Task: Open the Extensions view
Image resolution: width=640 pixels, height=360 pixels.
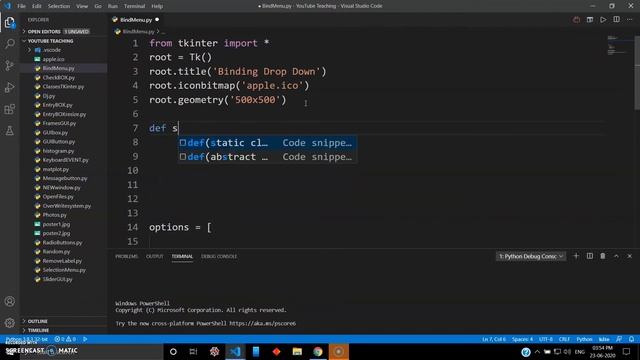Action: [x=9, y=109]
